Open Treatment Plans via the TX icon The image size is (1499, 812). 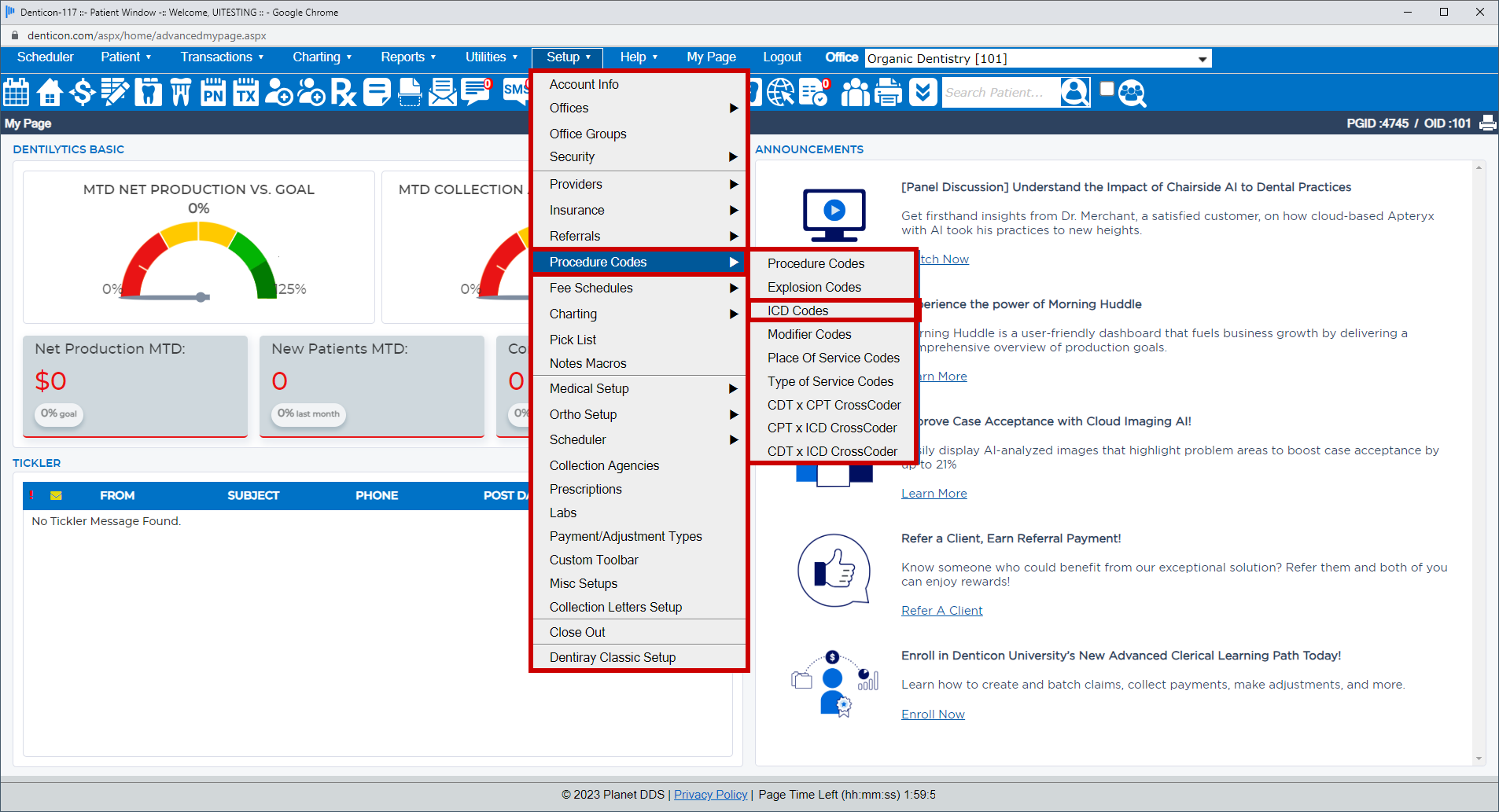pyautogui.click(x=245, y=92)
